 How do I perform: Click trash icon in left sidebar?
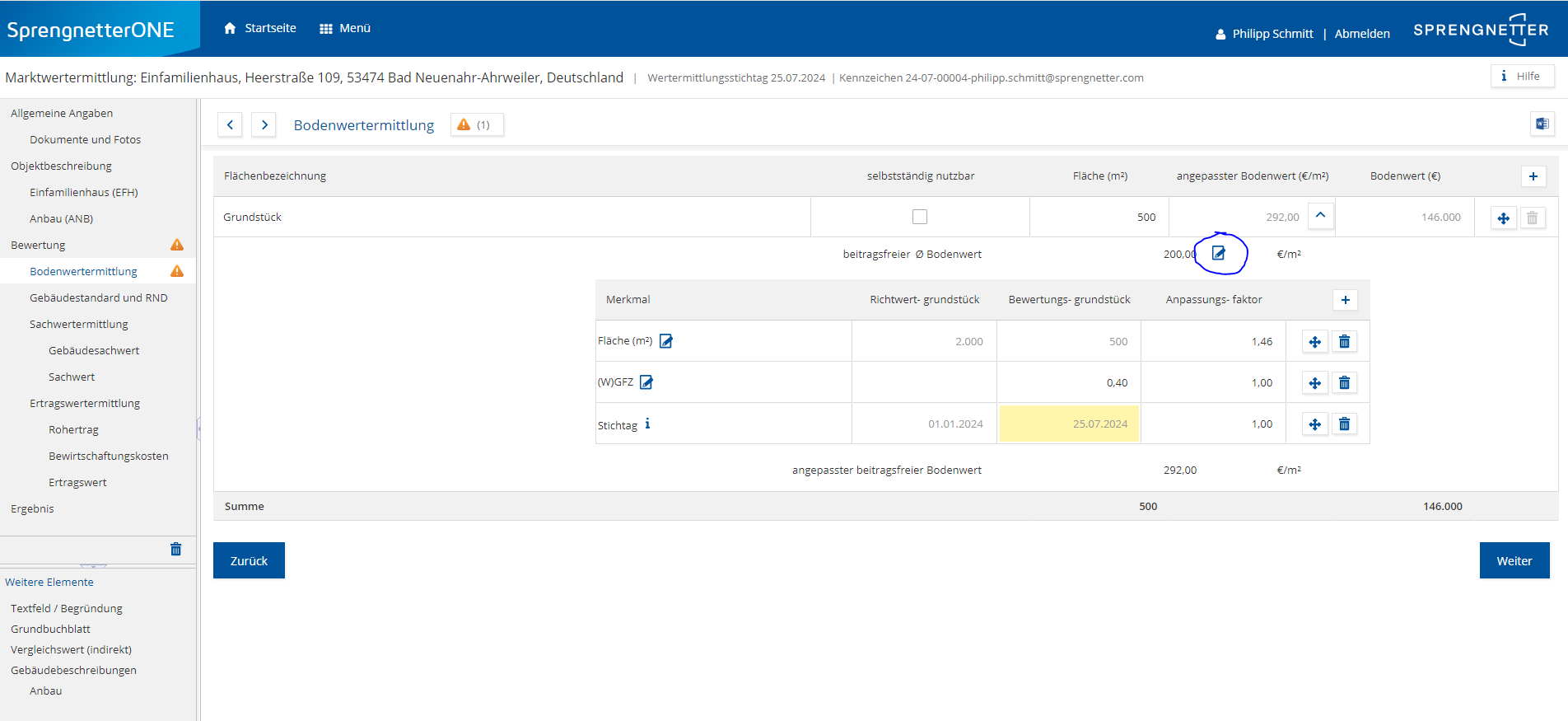point(175,549)
